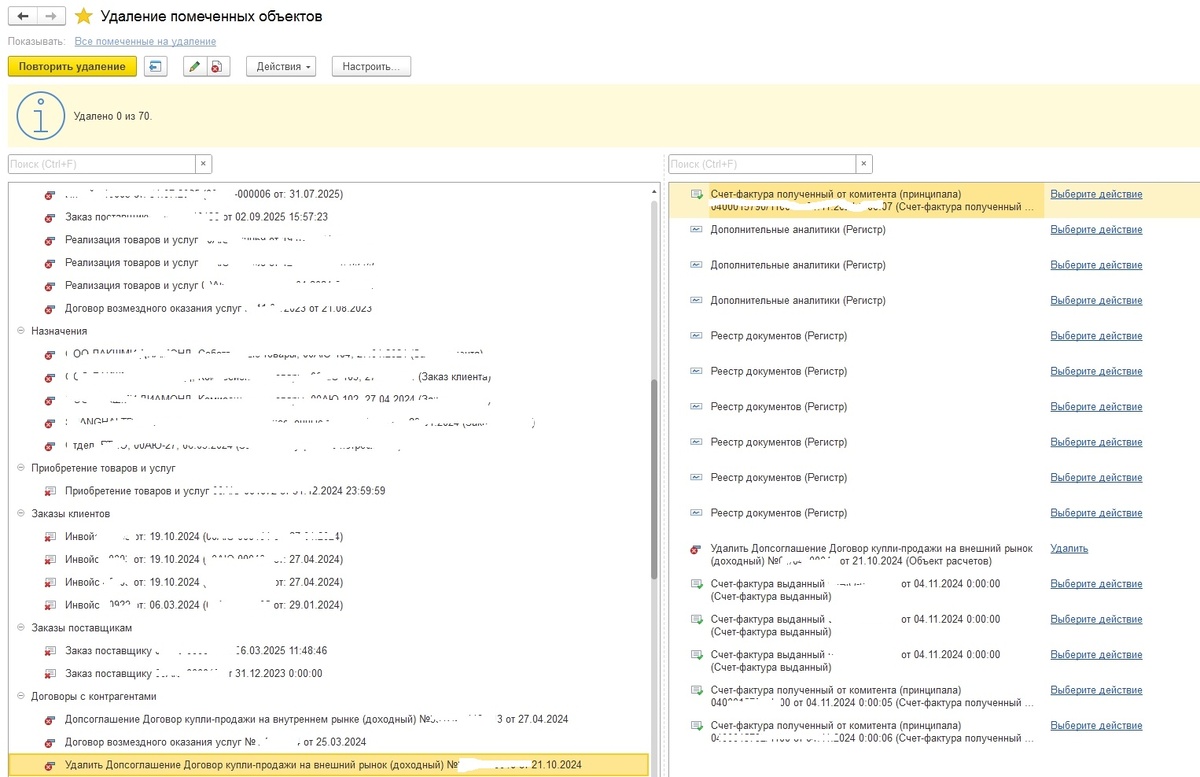This screenshot has width=1200, height=777.
Task: Click icon of Счет-фактура полученный 0:00:05 row
Action: coord(697,691)
